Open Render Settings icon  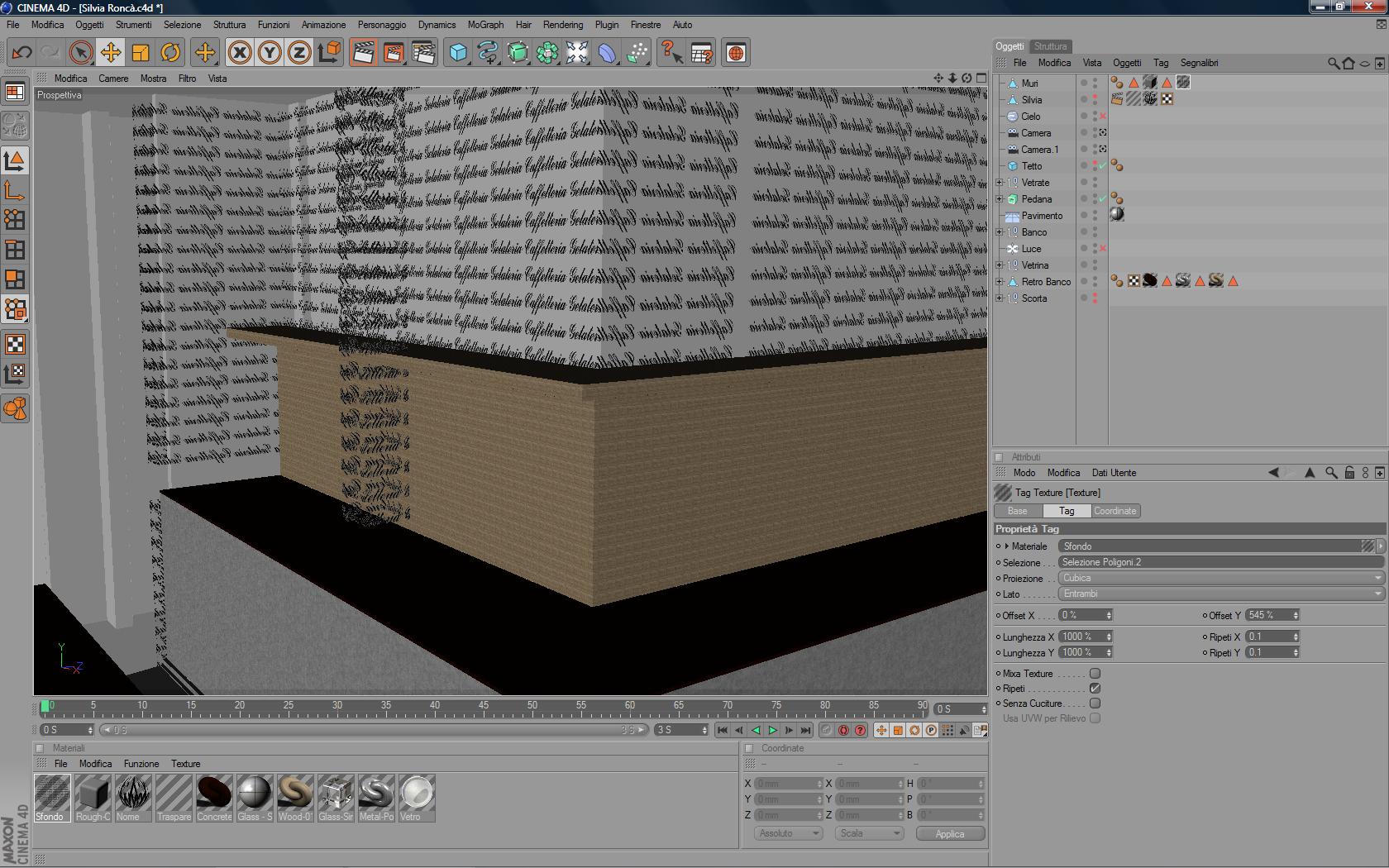coord(422,53)
